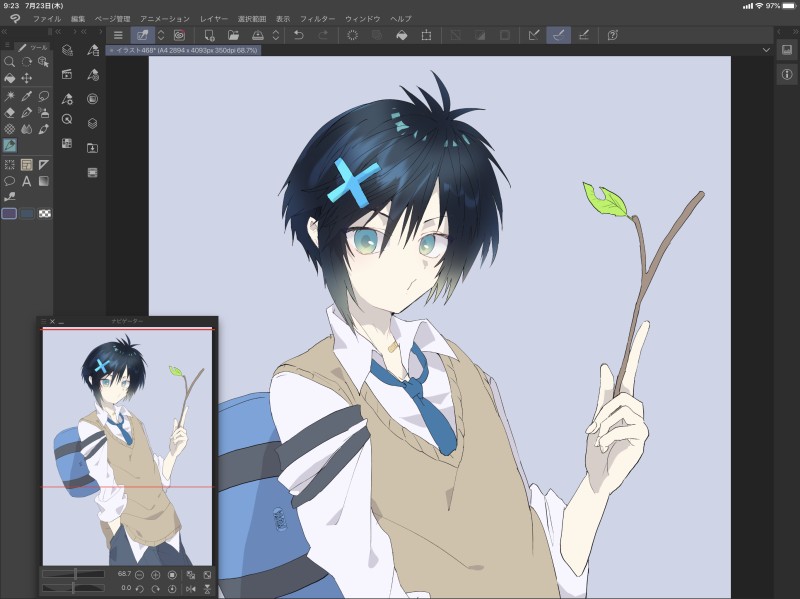Select the Frame border tool

pyautogui.click(x=27, y=164)
